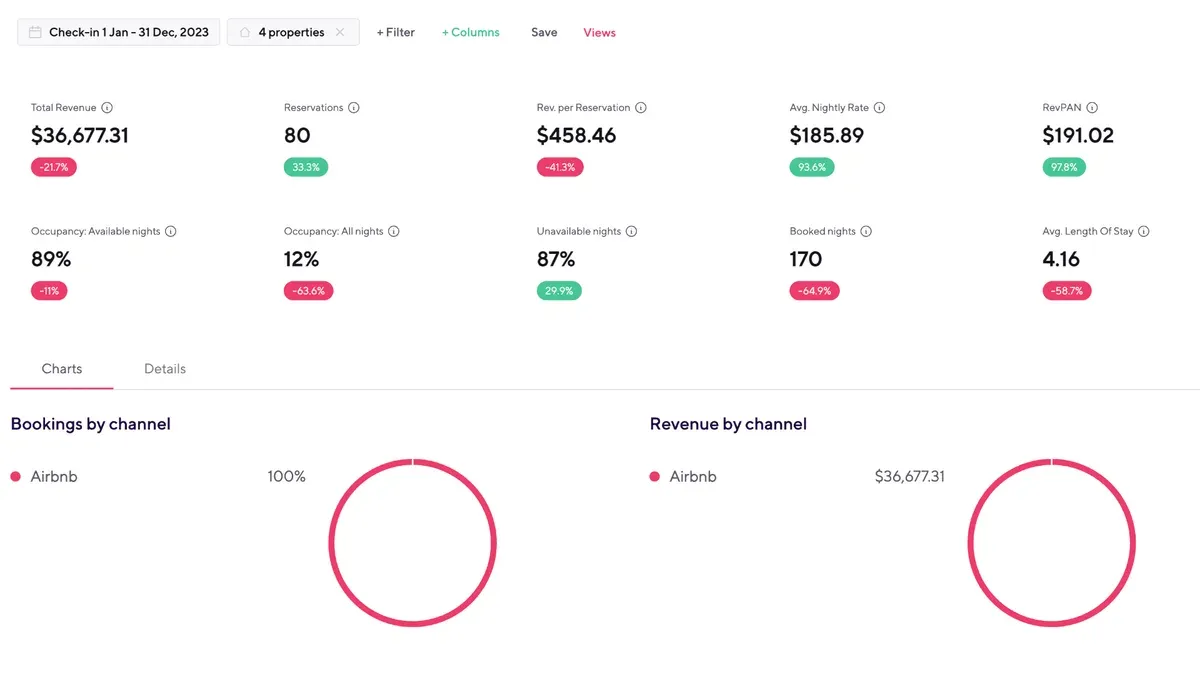Click the info icon next to Reservations
The width and height of the screenshot is (1200, 685).
click(354, 108)
